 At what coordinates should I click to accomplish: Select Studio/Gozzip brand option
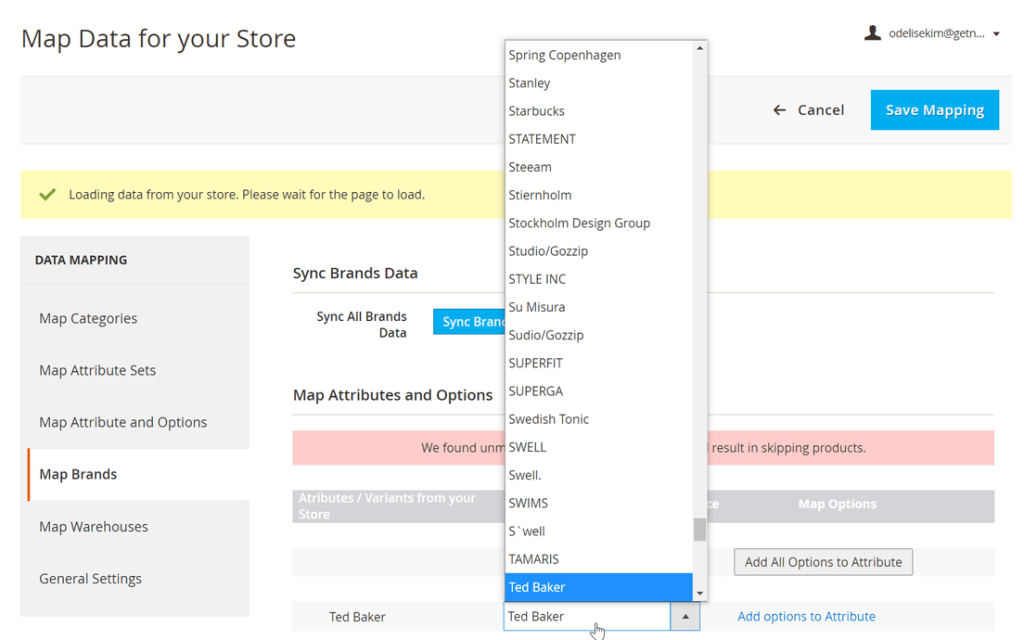pos(599,251)
